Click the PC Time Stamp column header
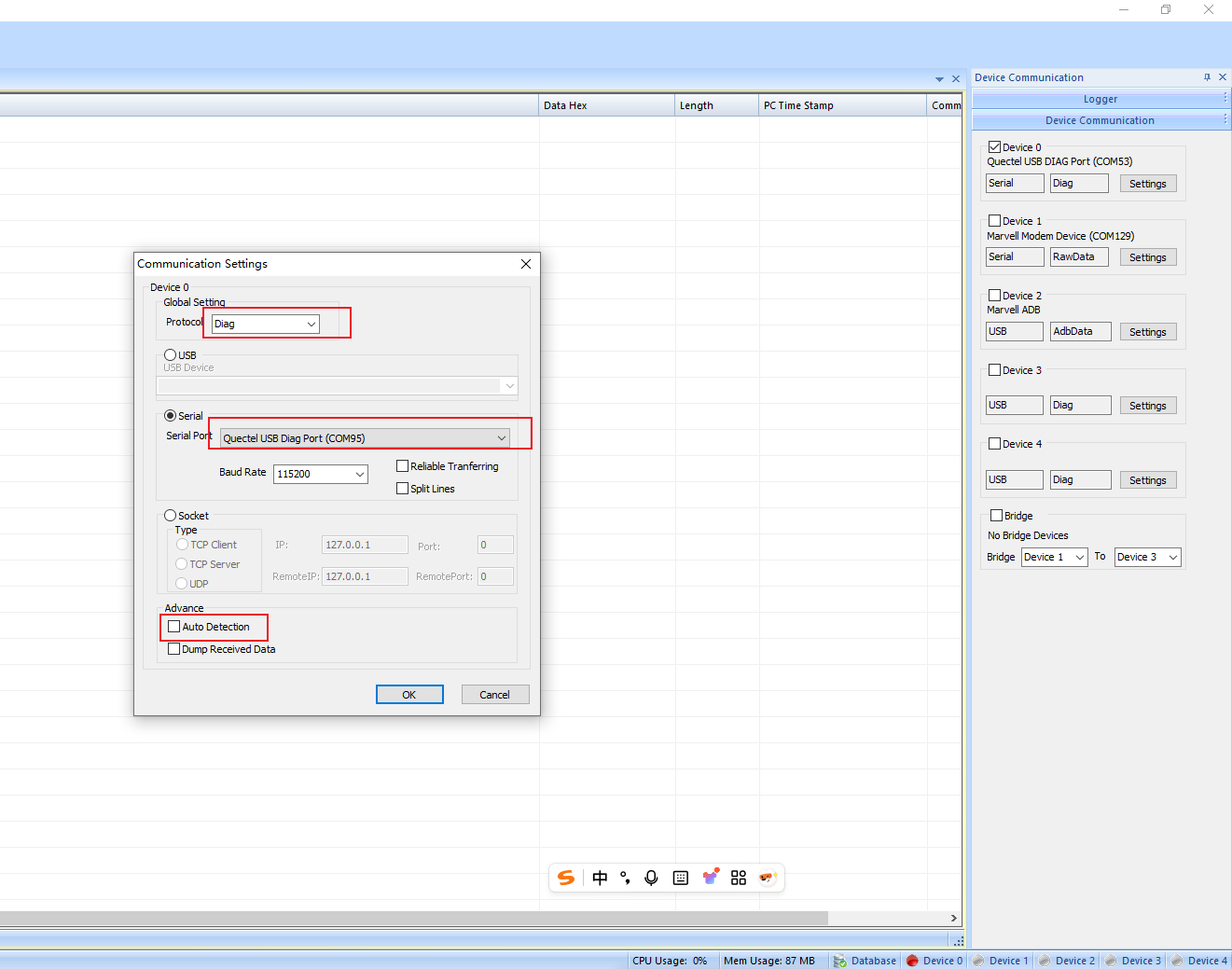The image size is (1232, 969). (x=843, y=105)
